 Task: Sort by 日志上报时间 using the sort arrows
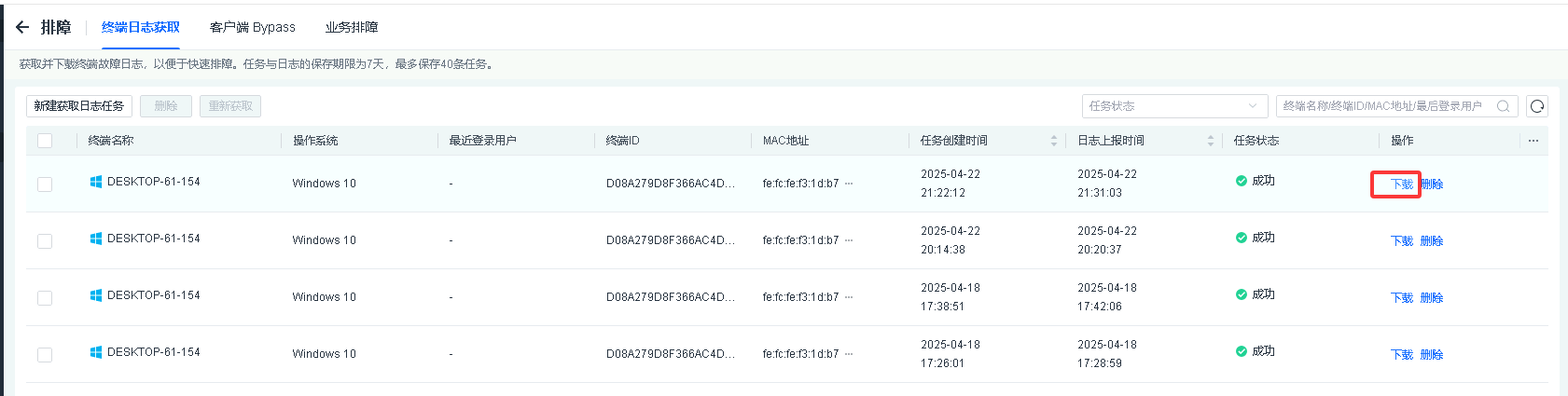1211,141
